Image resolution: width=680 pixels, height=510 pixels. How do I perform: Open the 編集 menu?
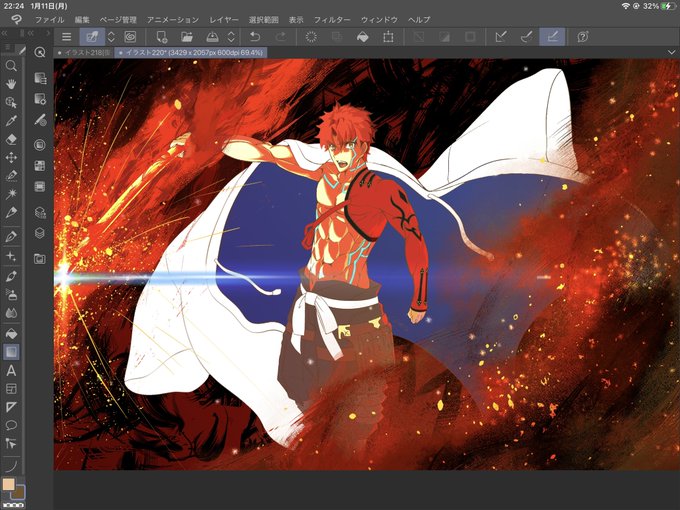(x=82, y=20)
